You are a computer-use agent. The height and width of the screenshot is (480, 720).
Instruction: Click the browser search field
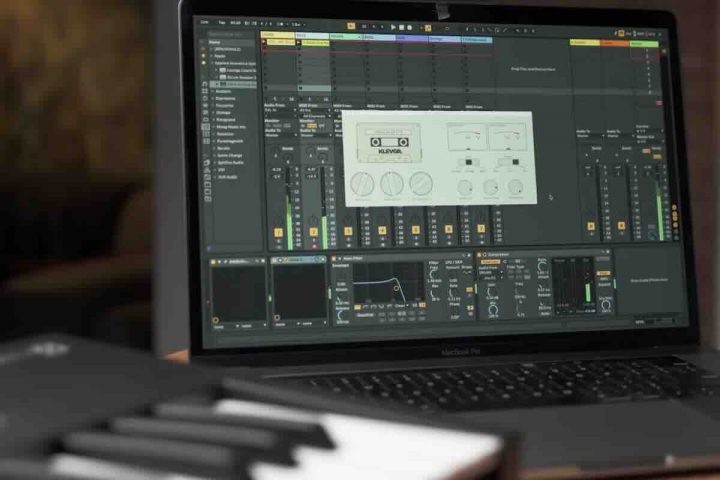tap(231, 34)
